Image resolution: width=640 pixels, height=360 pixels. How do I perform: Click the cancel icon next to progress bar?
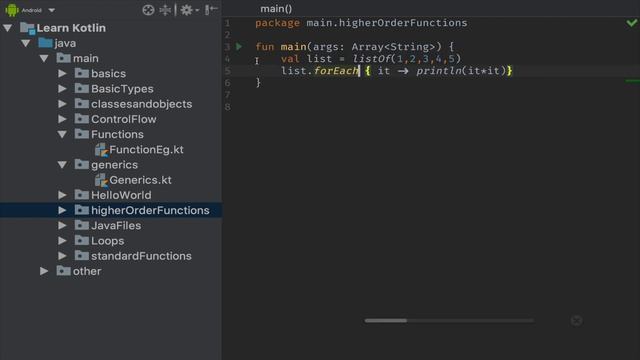[576, 321]
